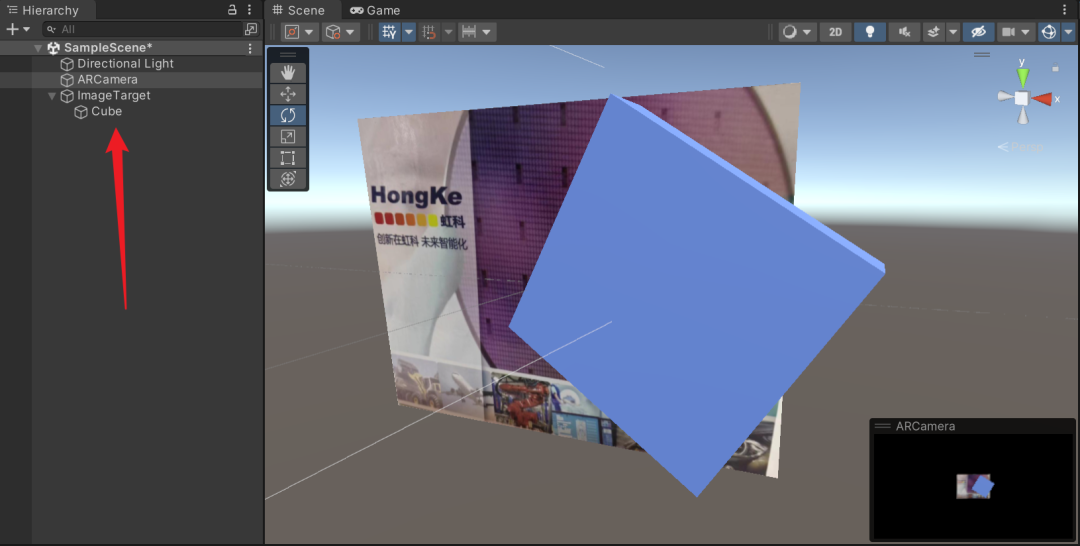This screenshot has width=1080, height=546.
Task: Click the snap ruler settings icon
Action: tap(469, 32)
